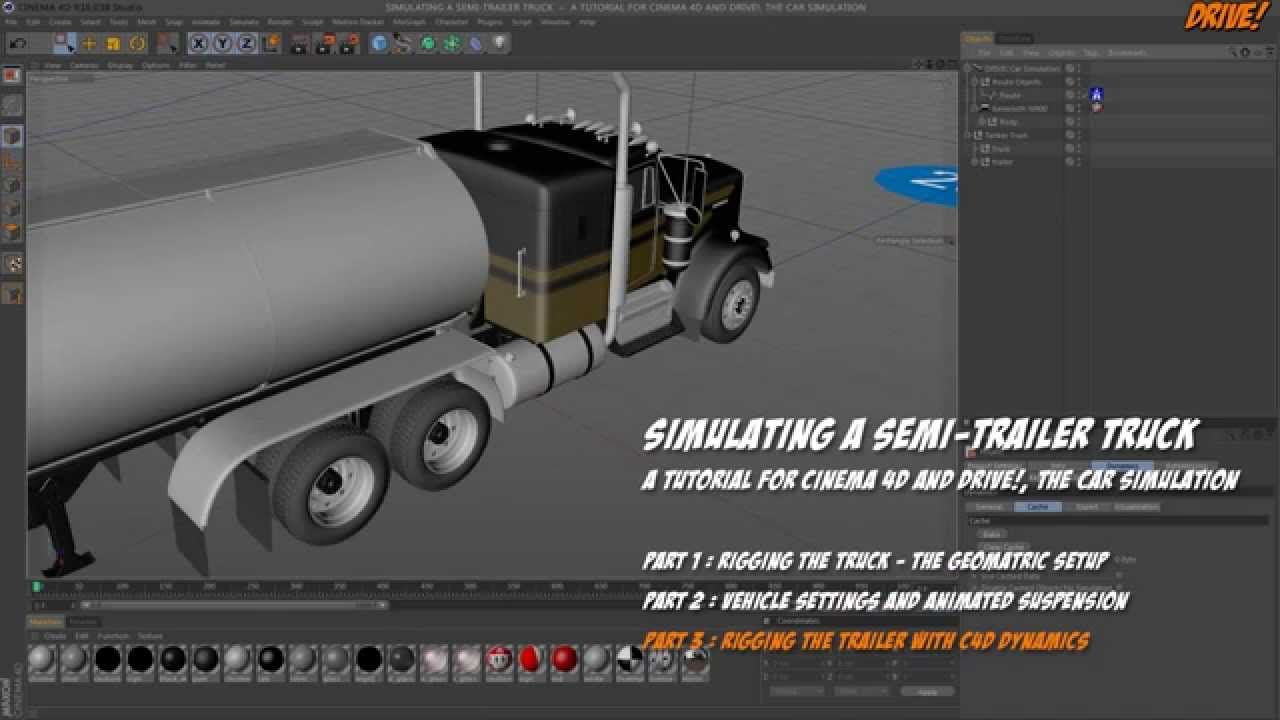Screen dimensions: 1280x720
Task: Open the Simulate menu
Action: point(244,22)
